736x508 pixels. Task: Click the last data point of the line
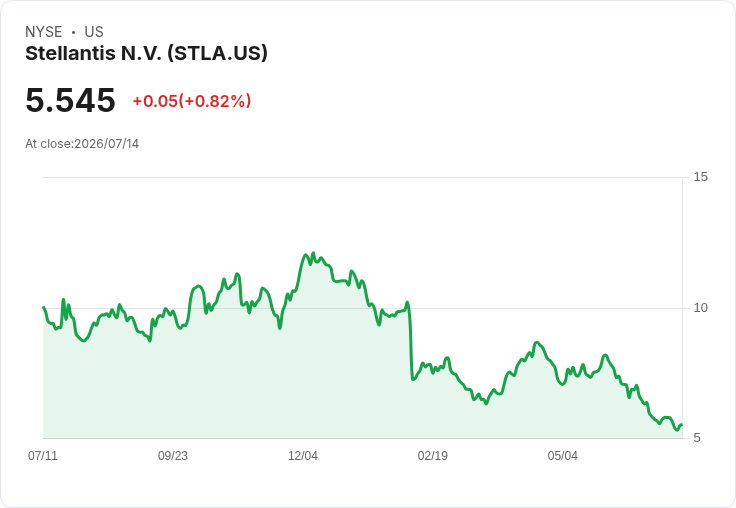[x=681, y=425]
